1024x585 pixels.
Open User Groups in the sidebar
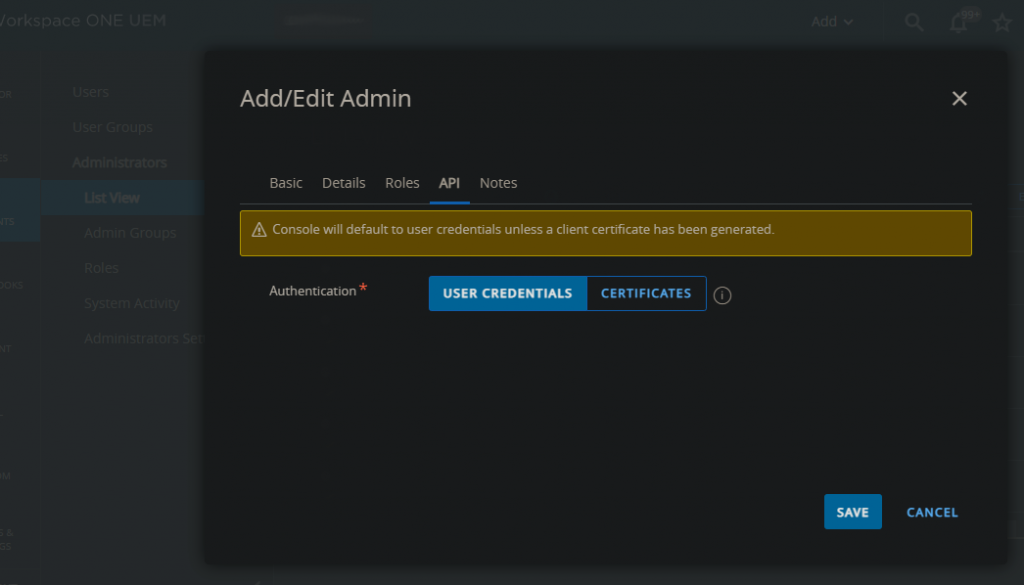click(x=112, y=127)
